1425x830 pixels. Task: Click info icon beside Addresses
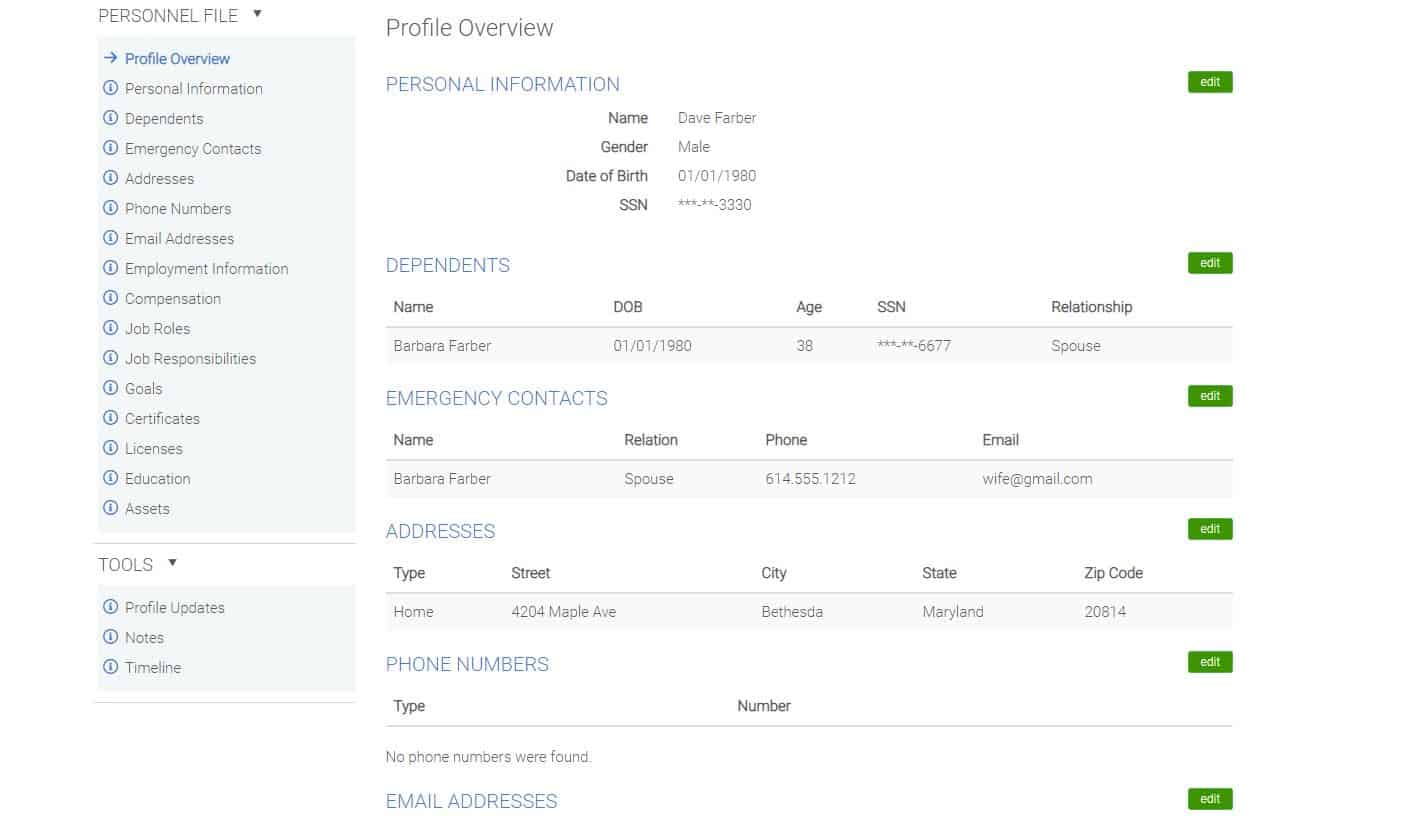coord(111,178)
